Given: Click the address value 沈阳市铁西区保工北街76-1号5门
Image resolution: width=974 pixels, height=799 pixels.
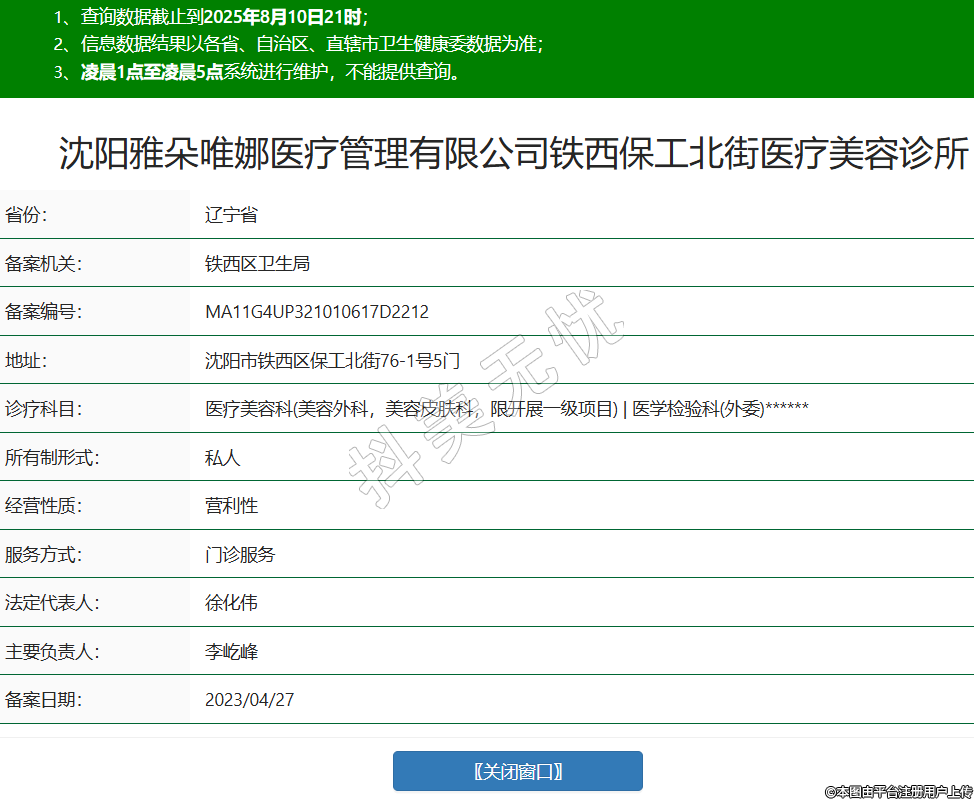Looking at the screenshot, I should coord(332,361).
